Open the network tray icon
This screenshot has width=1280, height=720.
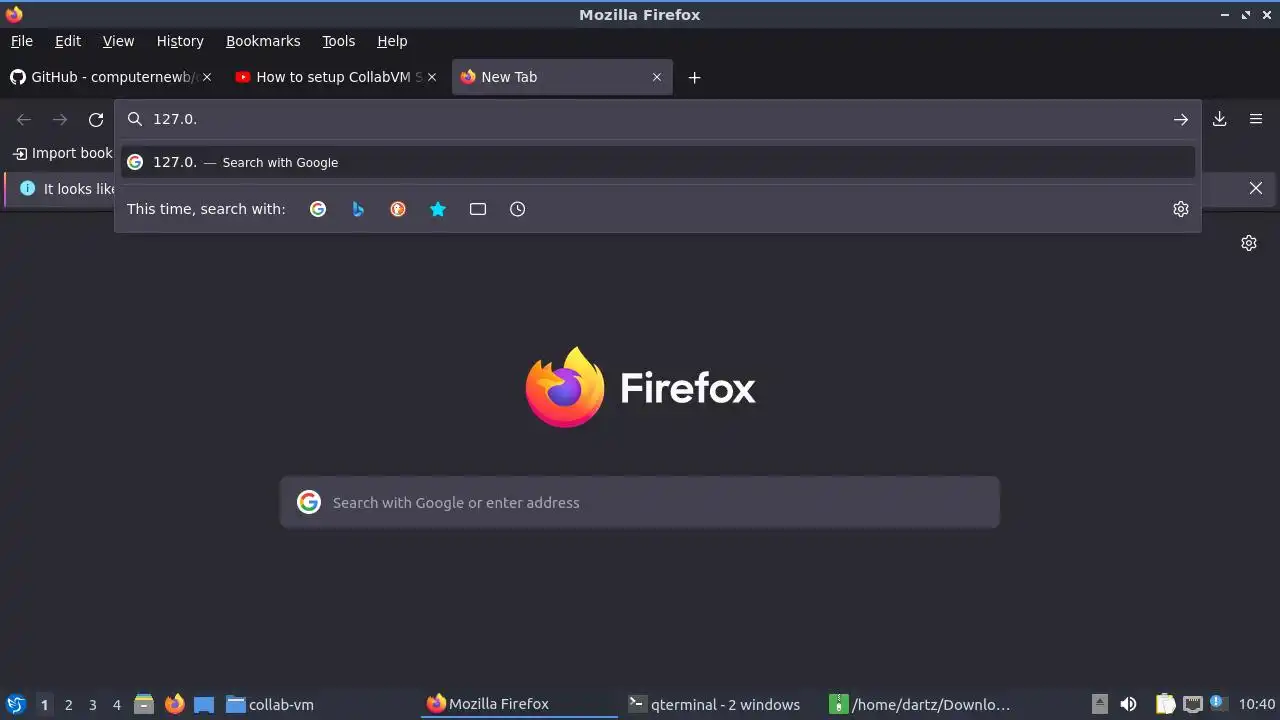point(1192,704)
